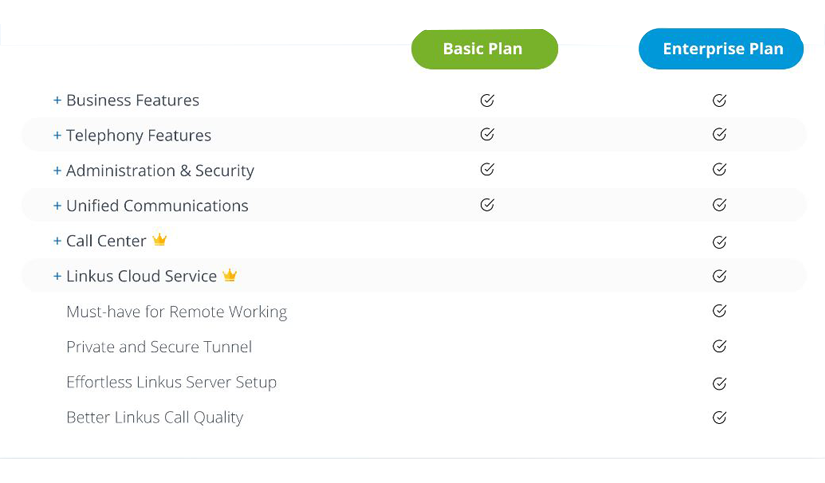This screenshot has height=483, width=825.
Task: Click Enterprise checkmark for Private and Secure Tunnel
Action: (x=719, y=346)
